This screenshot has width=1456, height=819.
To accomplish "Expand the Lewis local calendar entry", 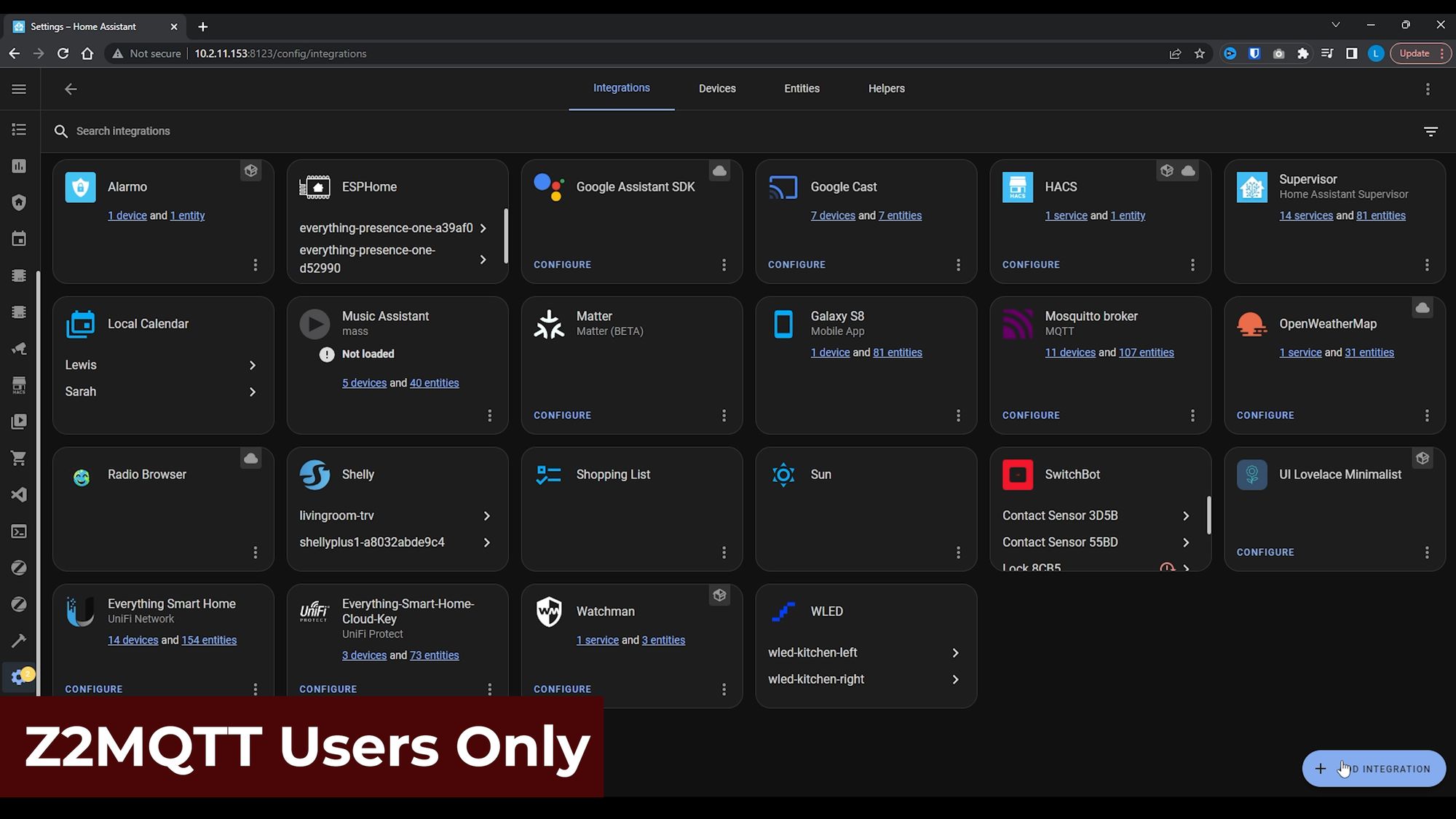I will (252, 365).
